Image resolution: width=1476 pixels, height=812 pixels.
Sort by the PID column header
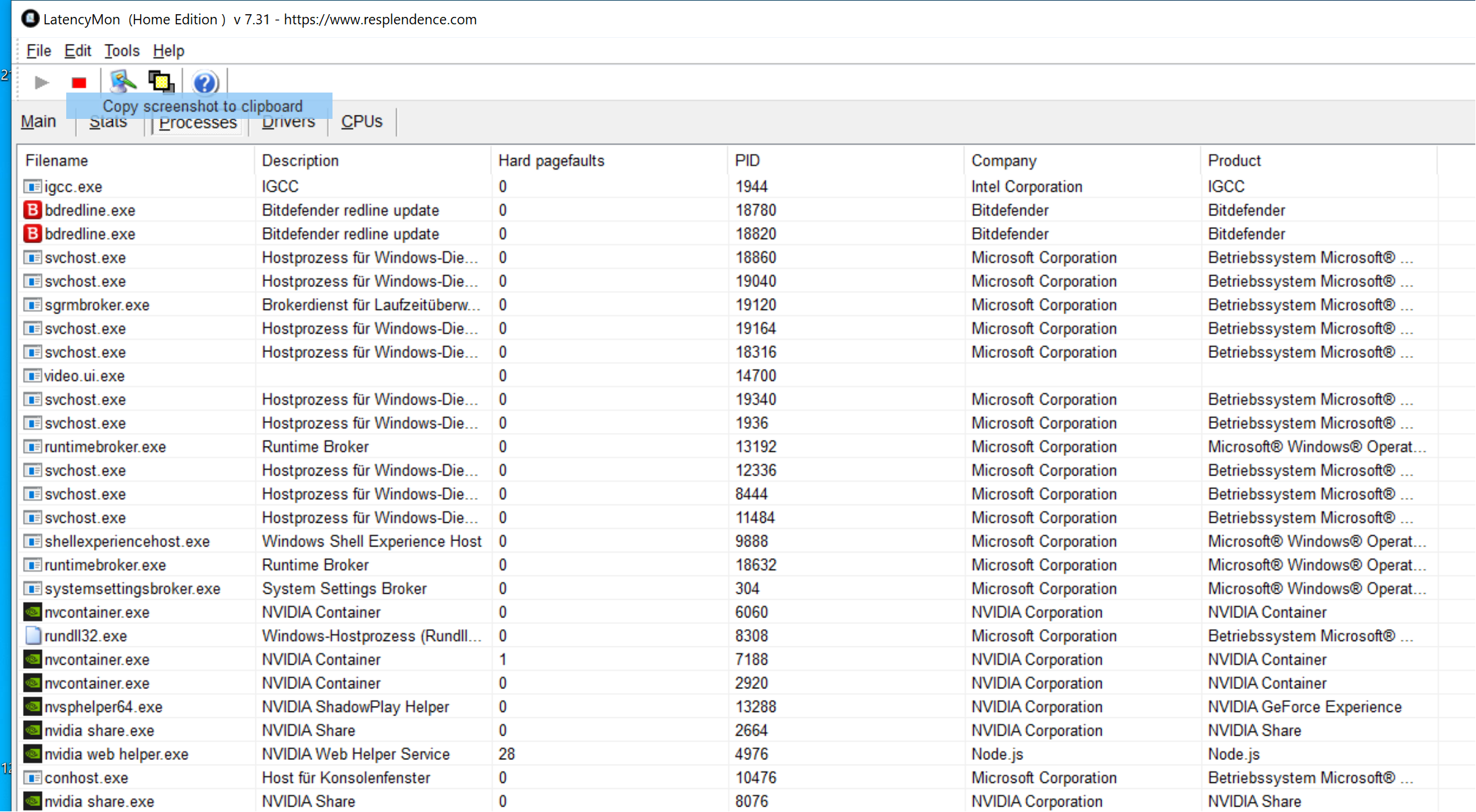(x=747, y=161)
